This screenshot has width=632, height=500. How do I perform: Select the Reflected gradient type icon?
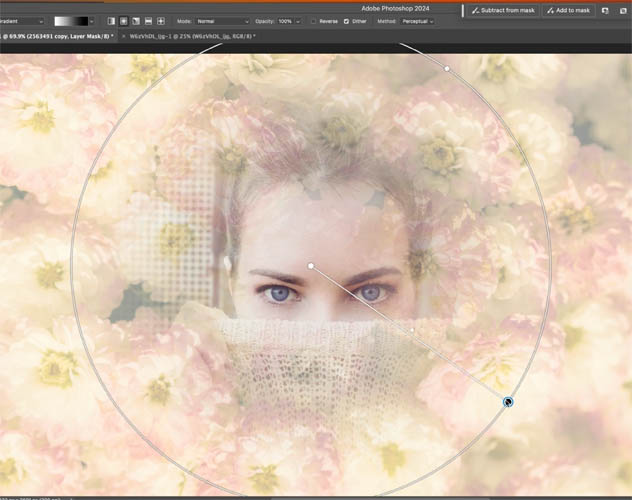click(x=148, y=21)
